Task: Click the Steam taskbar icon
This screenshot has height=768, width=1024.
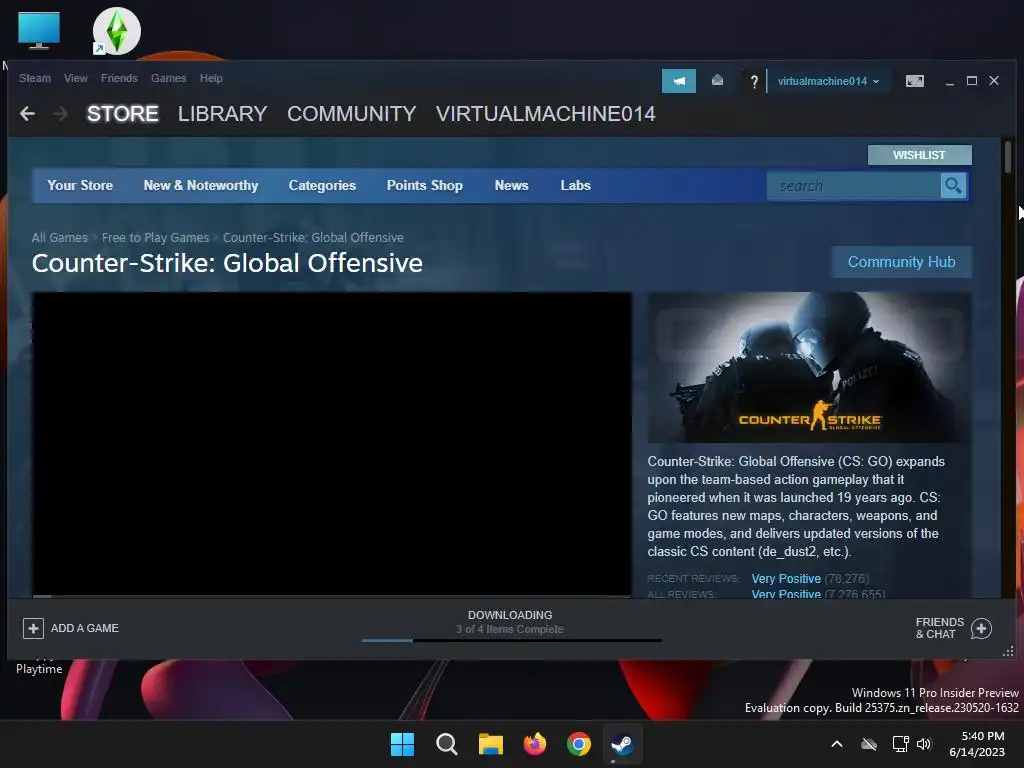Action: [622, 744]
